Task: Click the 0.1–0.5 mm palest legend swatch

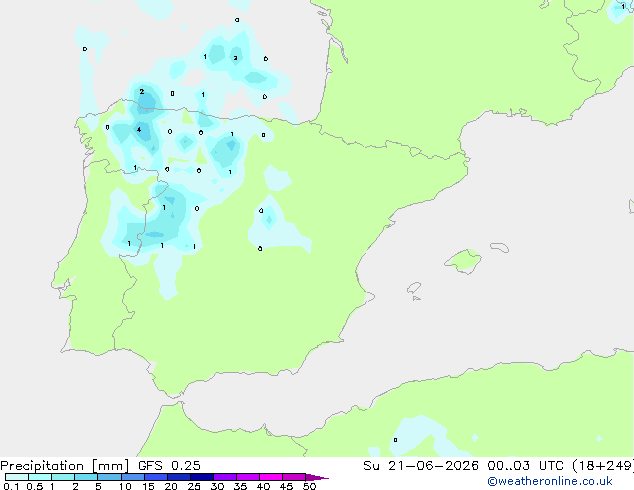Action: coord(17,477)
